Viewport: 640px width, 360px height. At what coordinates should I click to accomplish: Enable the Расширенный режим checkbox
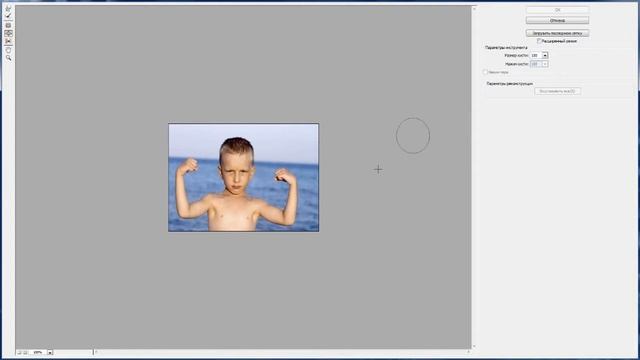coord(539,41)
